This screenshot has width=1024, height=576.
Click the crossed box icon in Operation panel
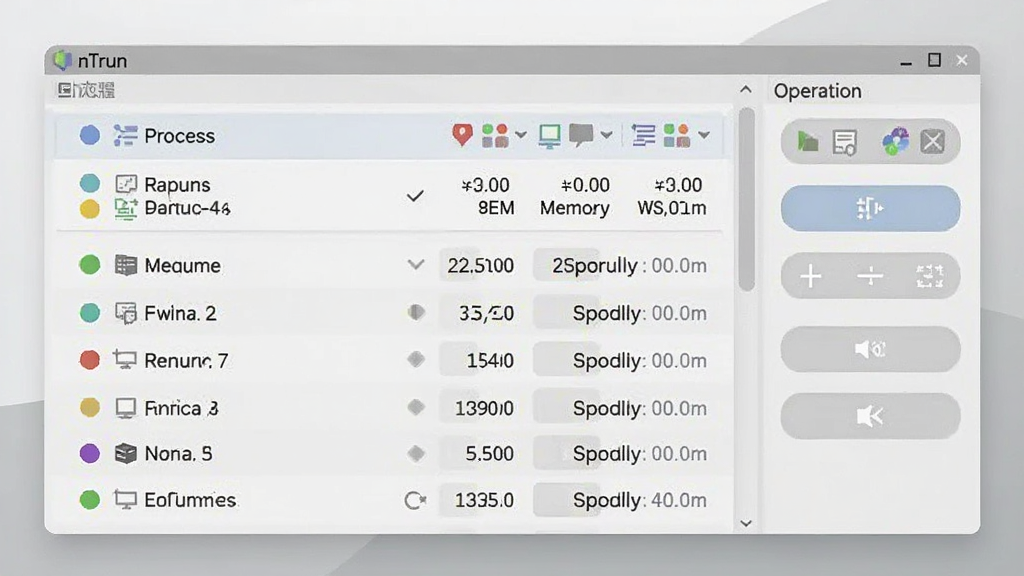932,141
